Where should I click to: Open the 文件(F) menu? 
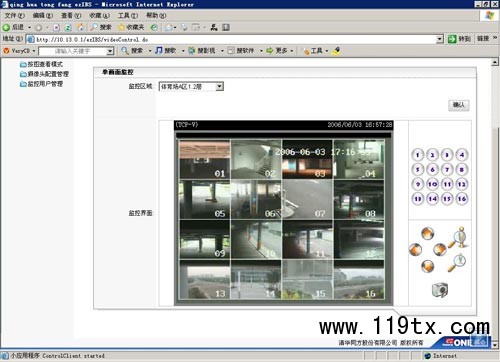(x=15, y=15)
